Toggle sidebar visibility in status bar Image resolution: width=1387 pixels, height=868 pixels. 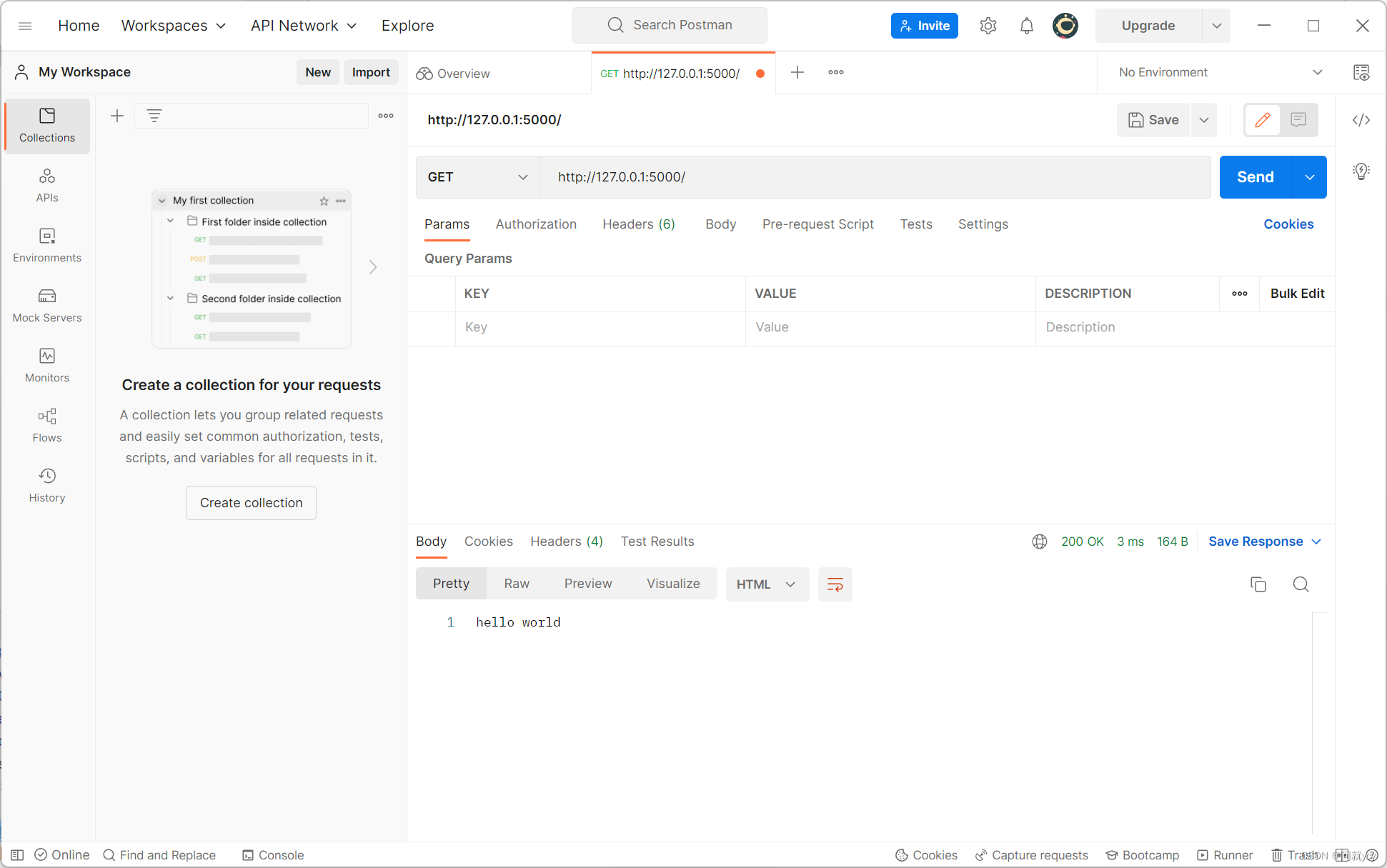tap(18, 855)
